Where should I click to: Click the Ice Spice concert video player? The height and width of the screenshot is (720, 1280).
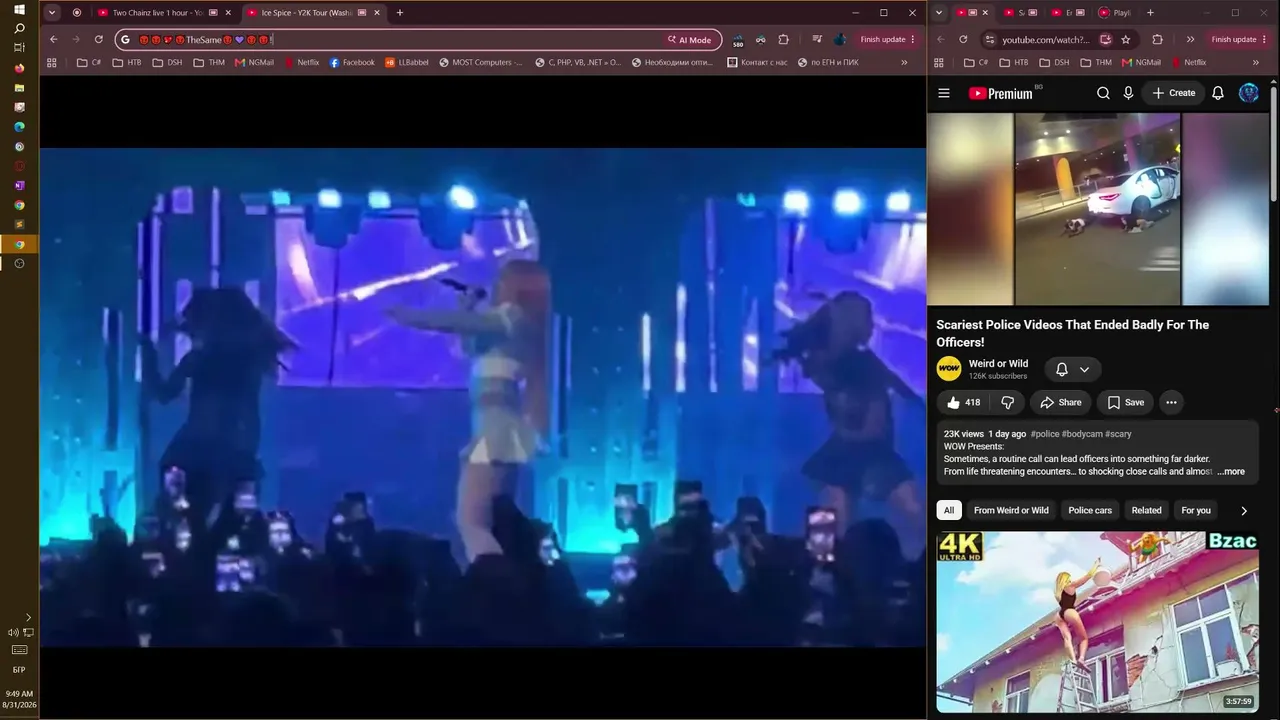[x=483, y=397]
